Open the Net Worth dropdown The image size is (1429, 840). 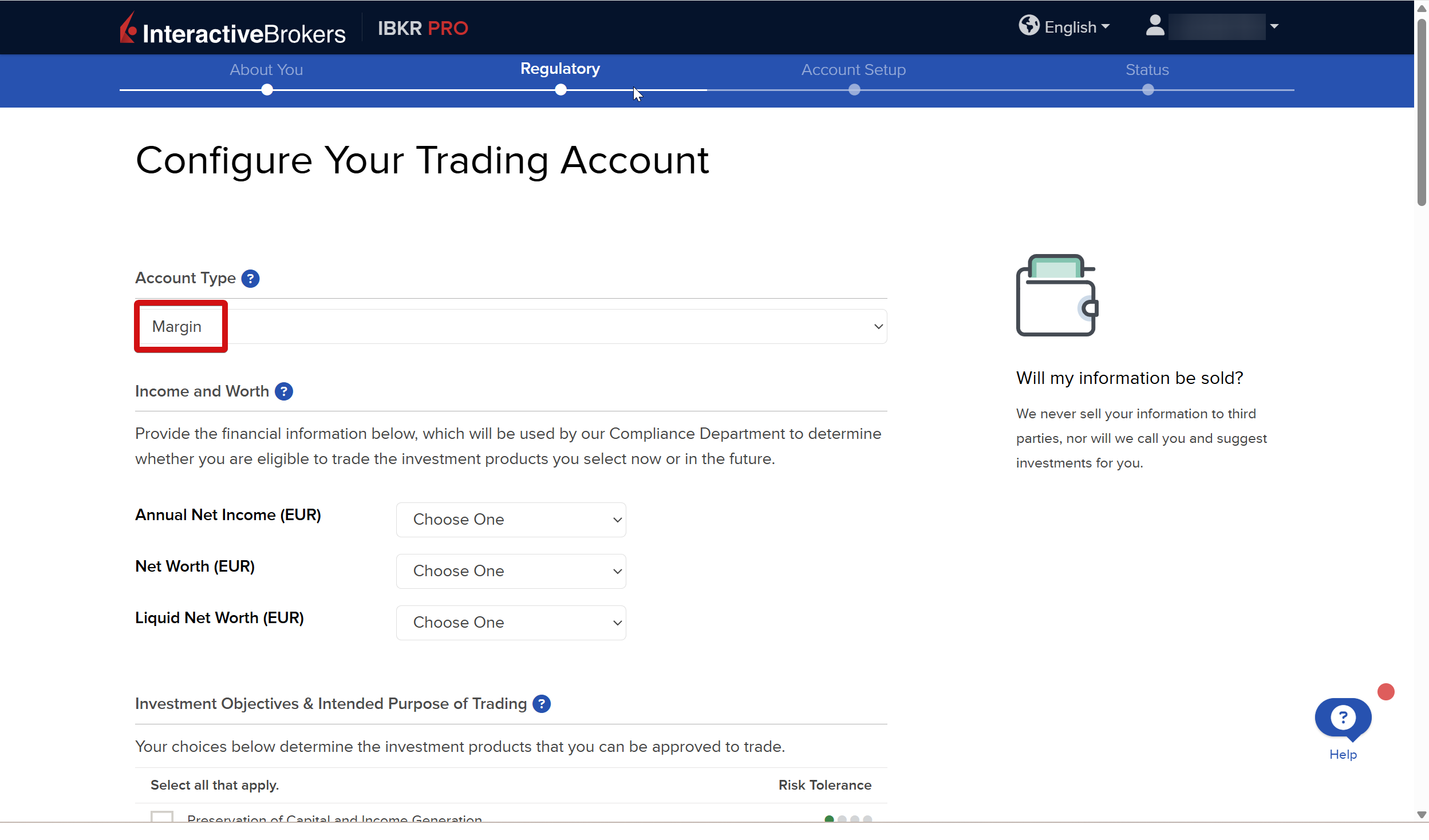click(511, 571)
